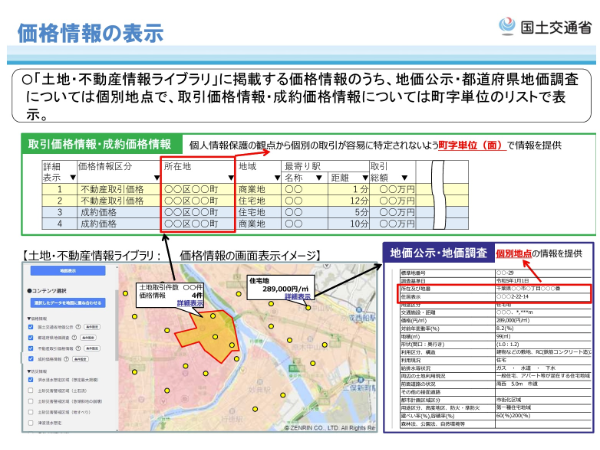Image resolution: width=600 pixels, height=450 pixels.
Task: Select the 地価公示・地価調査 dark blue header
Action: 438,254
